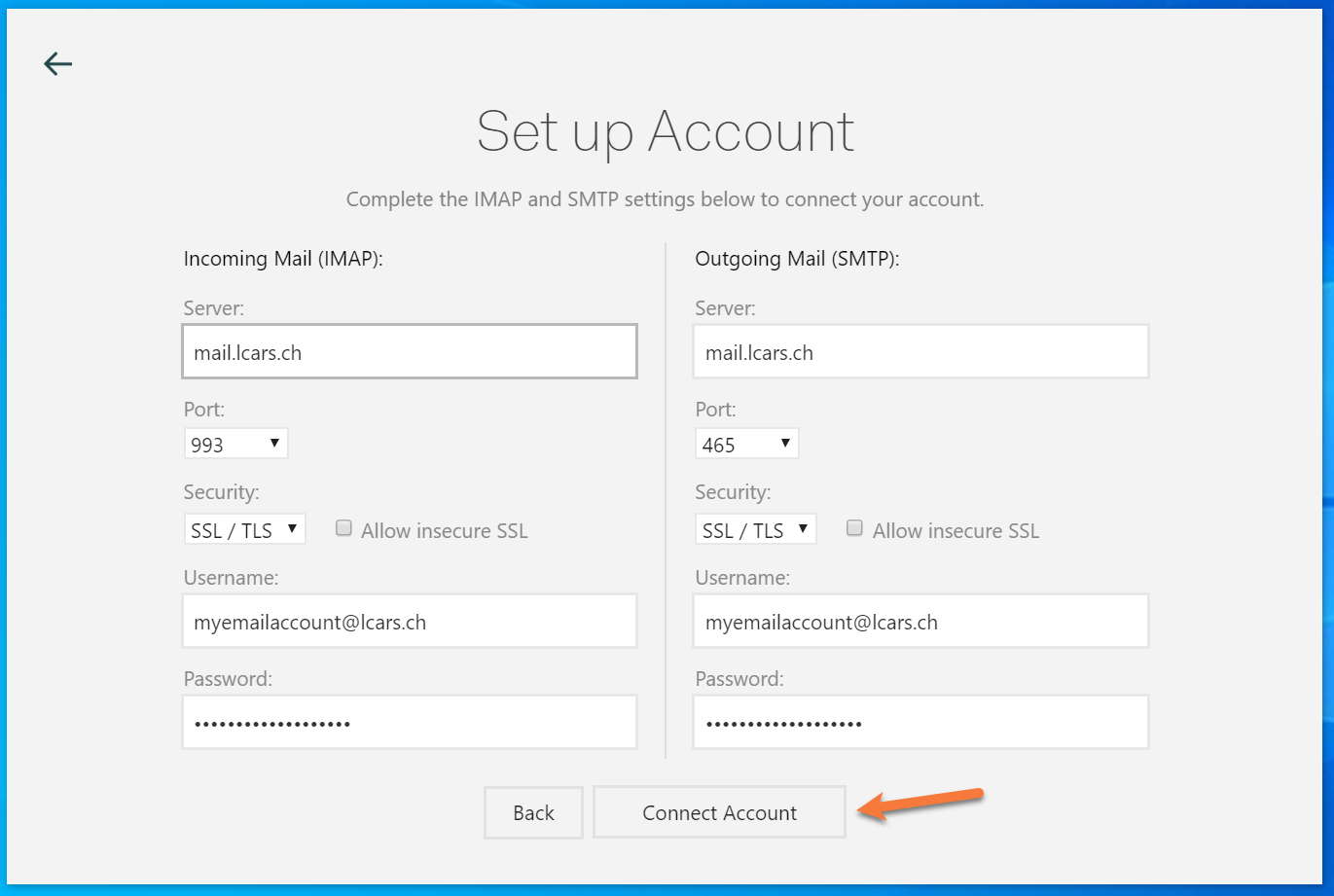Select the IMAP Password field
Image resolution: width=1334 pixels, height=896 pixels.
point(409,723)
